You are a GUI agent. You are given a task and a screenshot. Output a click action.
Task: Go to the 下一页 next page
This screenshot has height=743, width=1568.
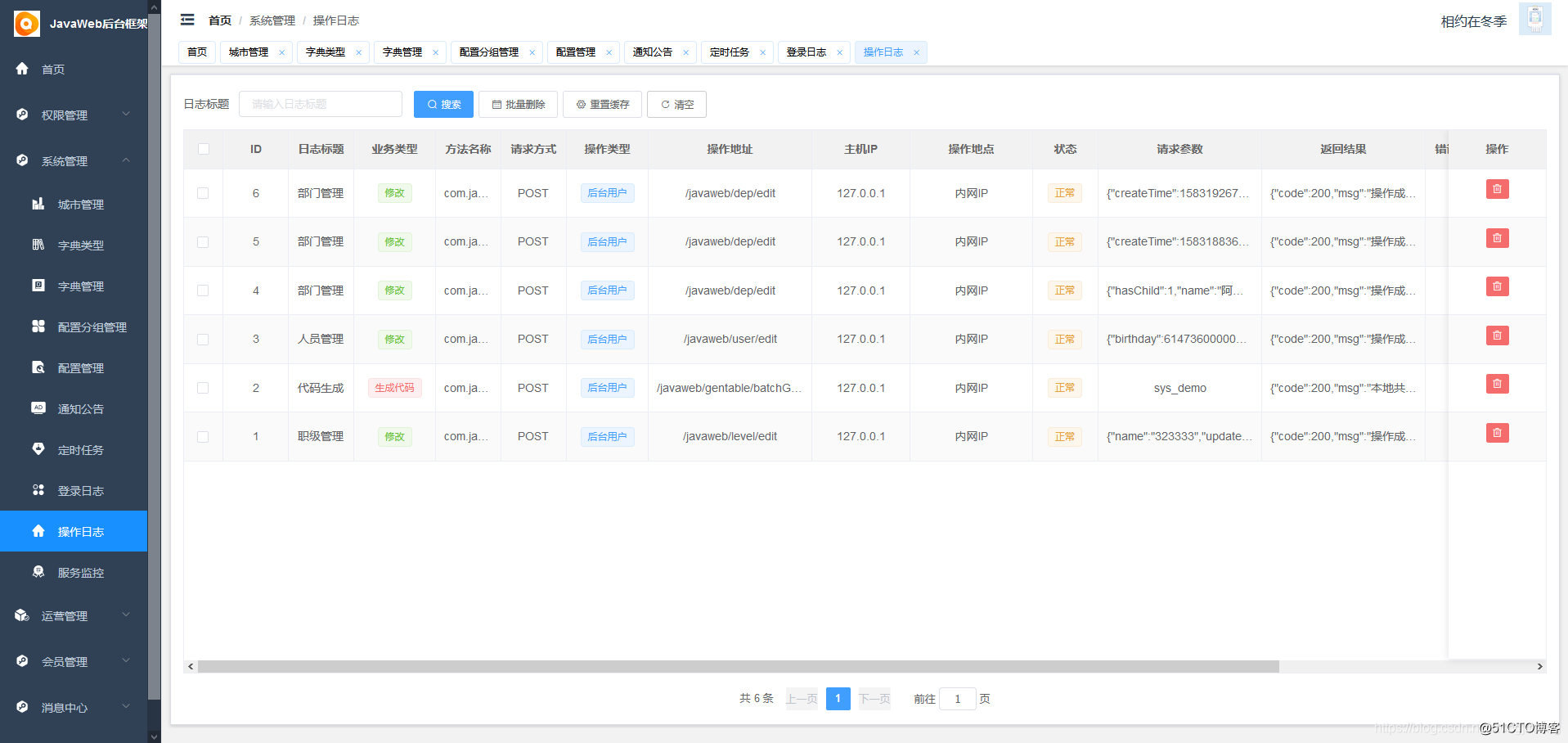(x=874, y=699)
